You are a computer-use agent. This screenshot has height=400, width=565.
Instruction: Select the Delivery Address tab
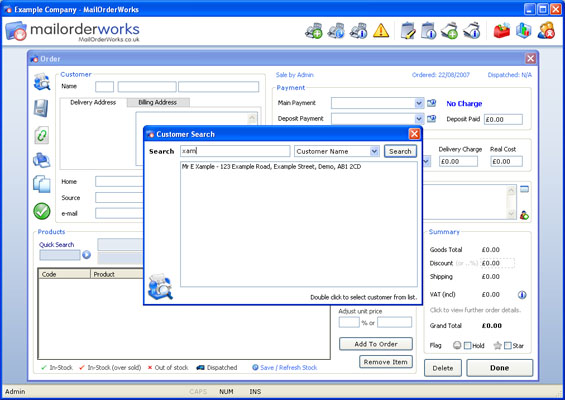coord(93,102)
